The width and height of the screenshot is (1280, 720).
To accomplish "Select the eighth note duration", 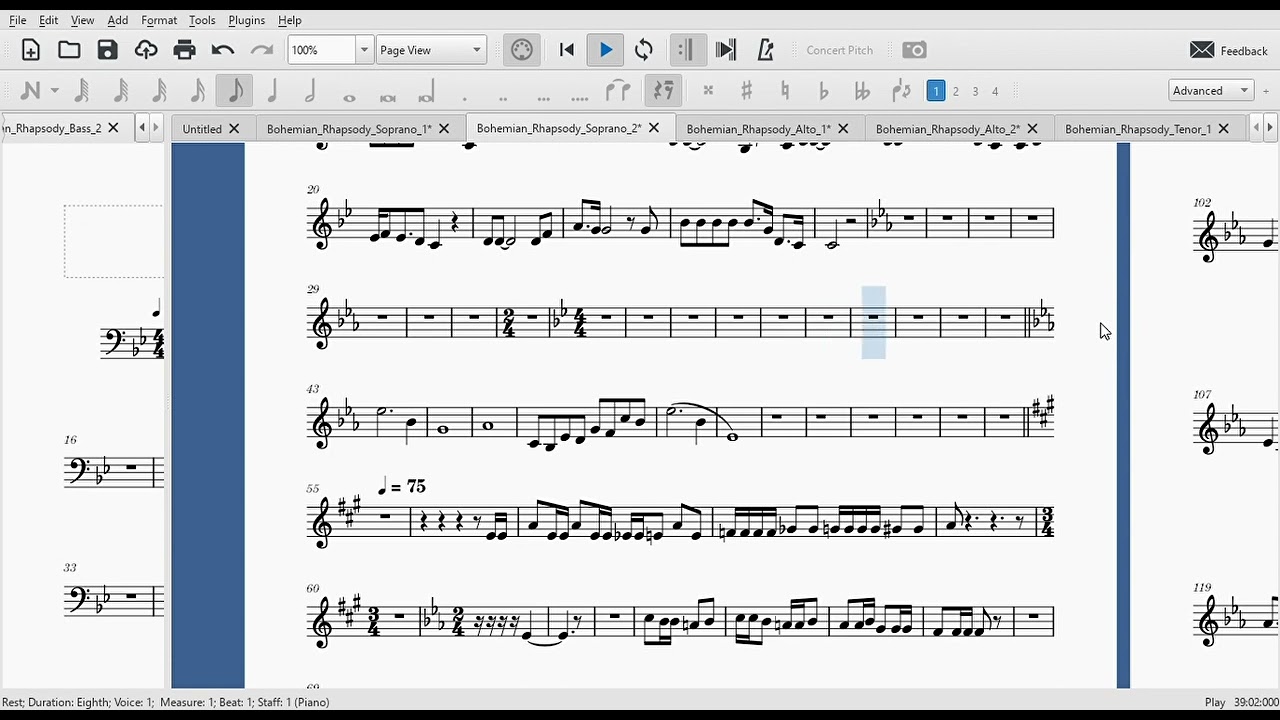I will point(235,91).
